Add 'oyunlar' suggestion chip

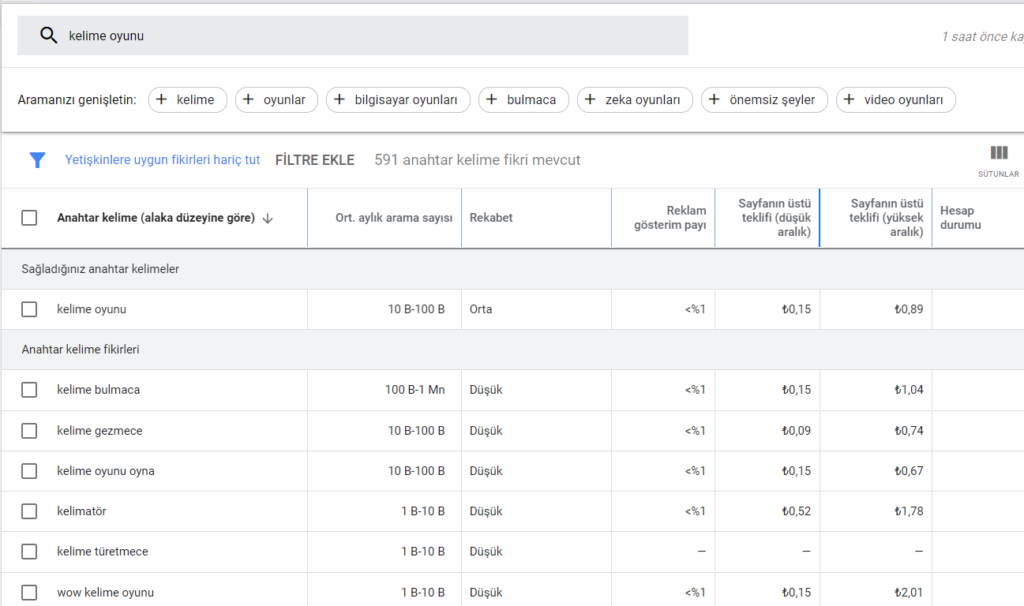[276, 100]
